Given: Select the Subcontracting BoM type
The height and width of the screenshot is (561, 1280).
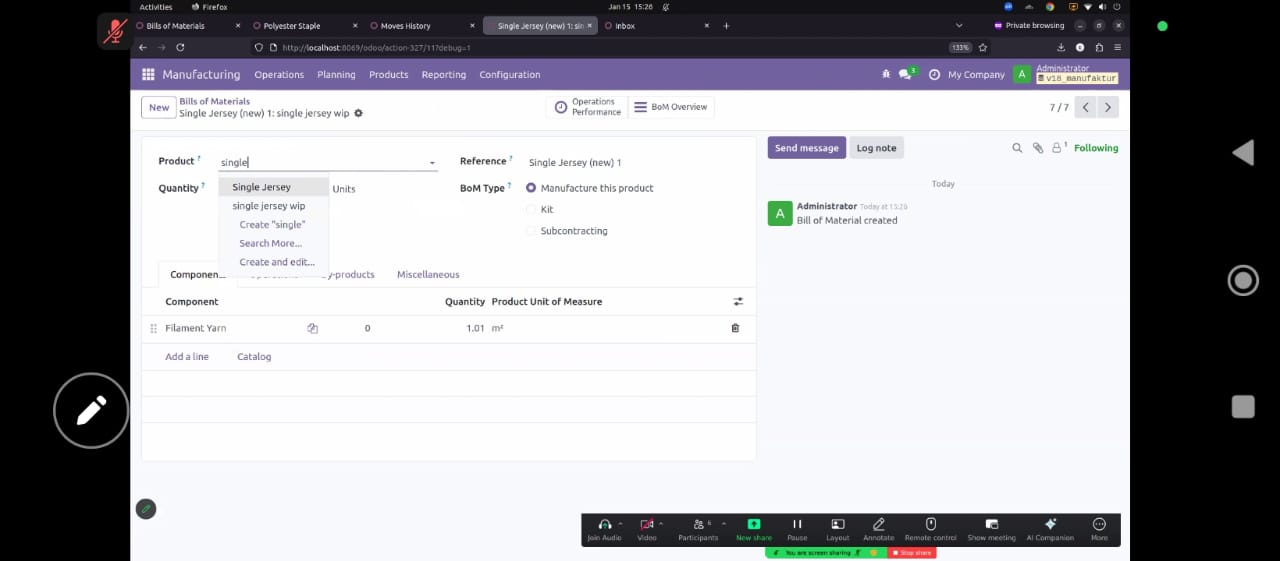Looking at the screenshot, I should click(x=531, y=231).
